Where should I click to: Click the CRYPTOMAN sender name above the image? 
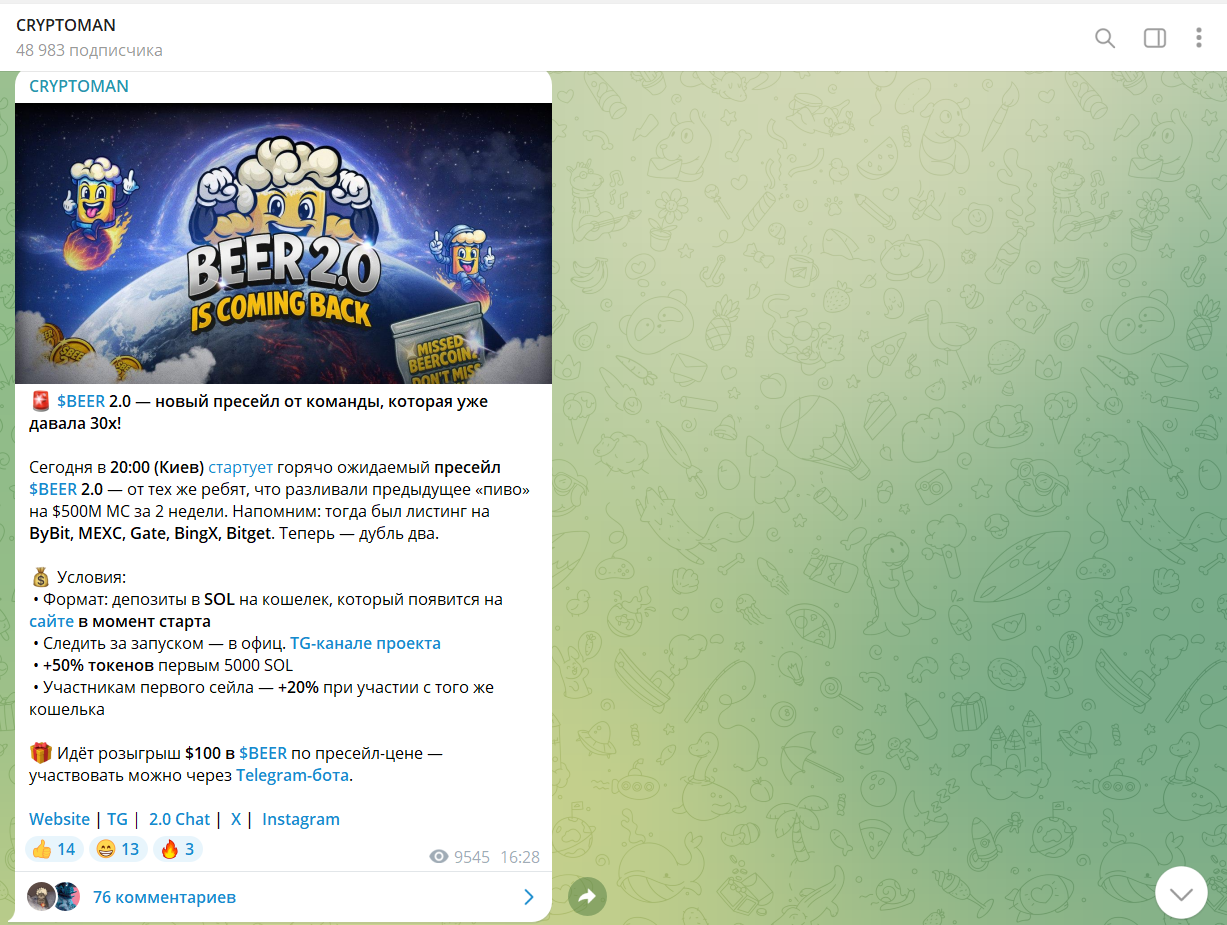pyautogui.click(x=79, y=86)
